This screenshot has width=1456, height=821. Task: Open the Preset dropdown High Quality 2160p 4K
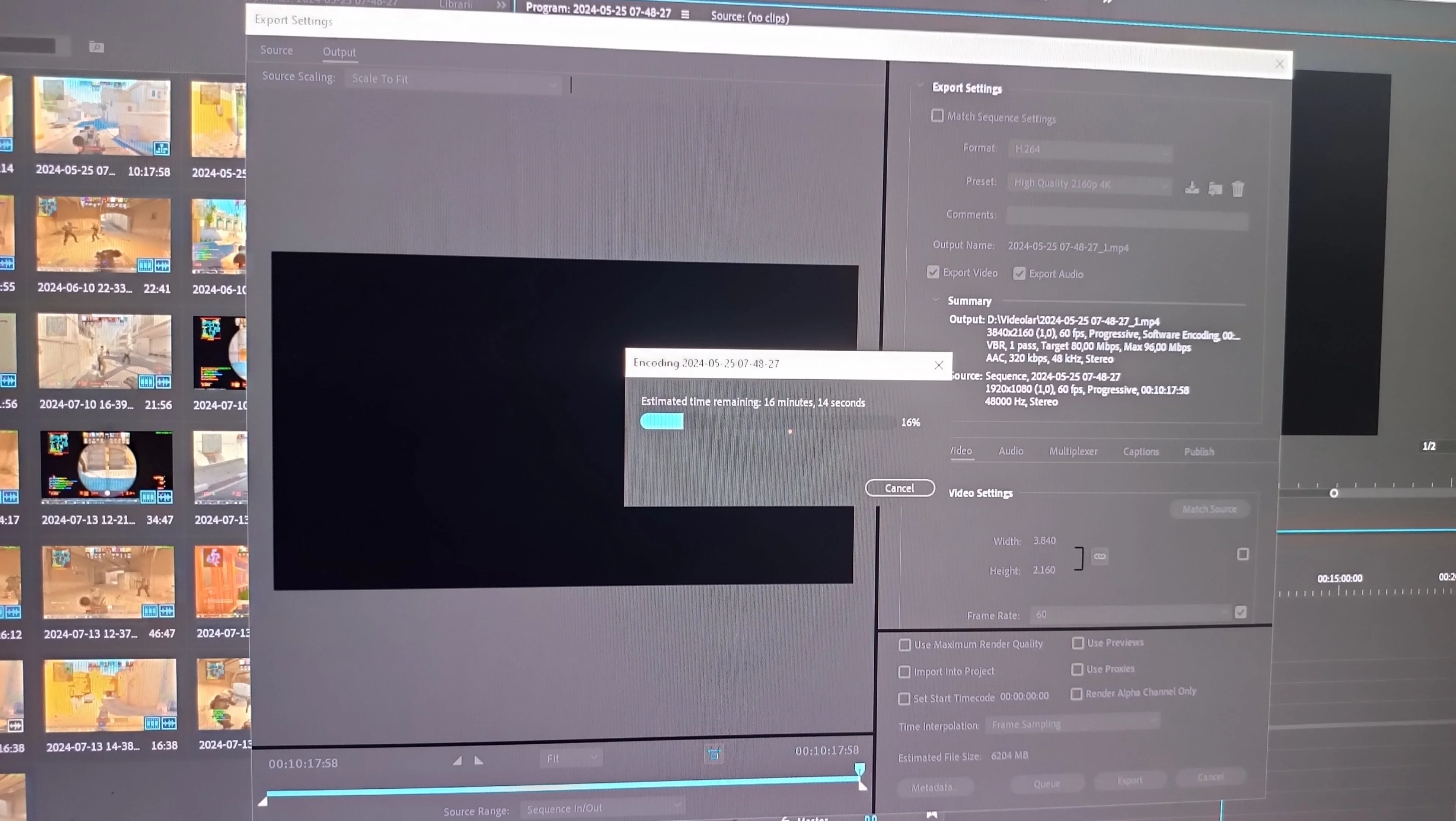[1089, 184]
